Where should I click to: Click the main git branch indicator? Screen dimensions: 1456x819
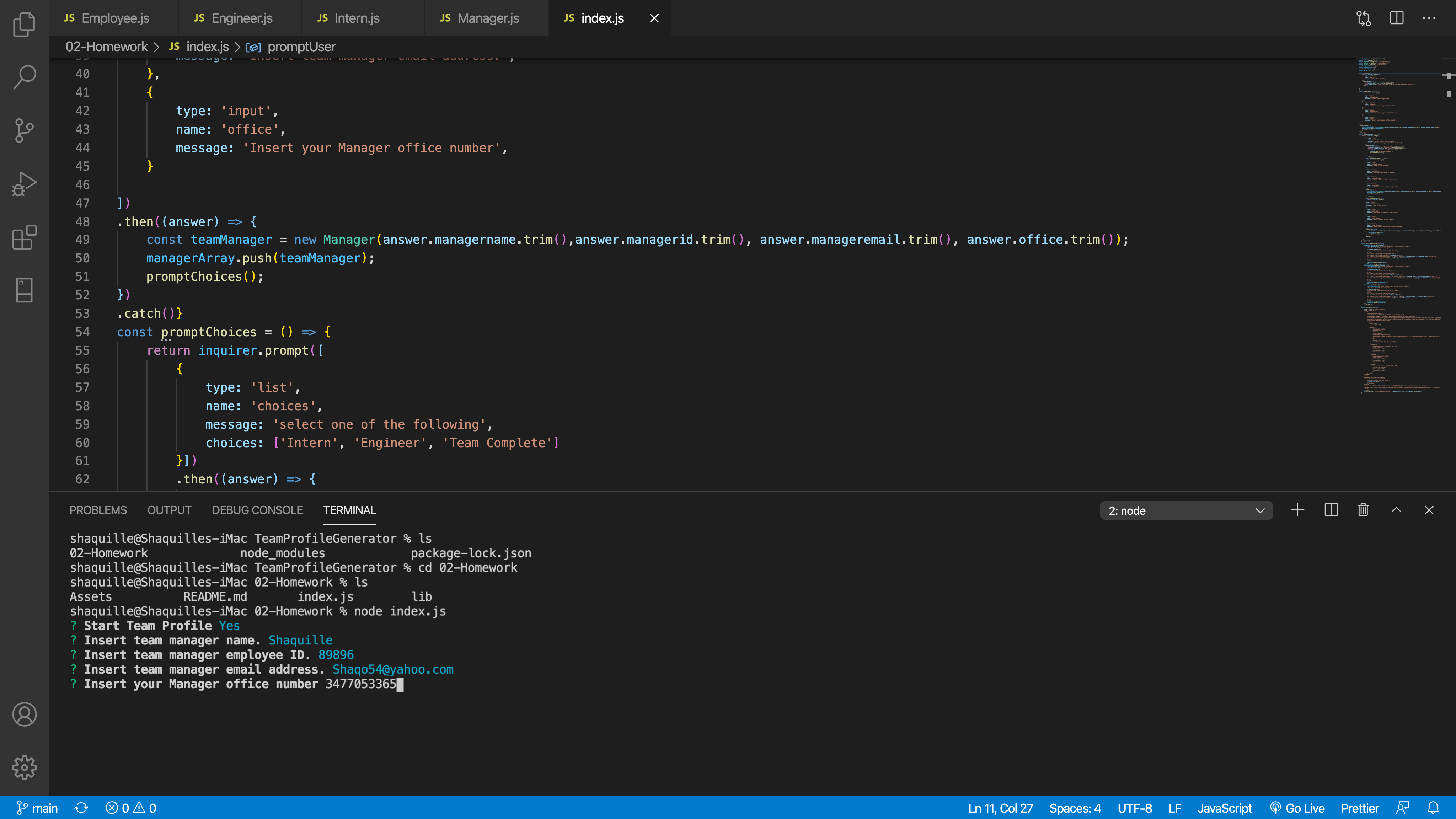37,808
